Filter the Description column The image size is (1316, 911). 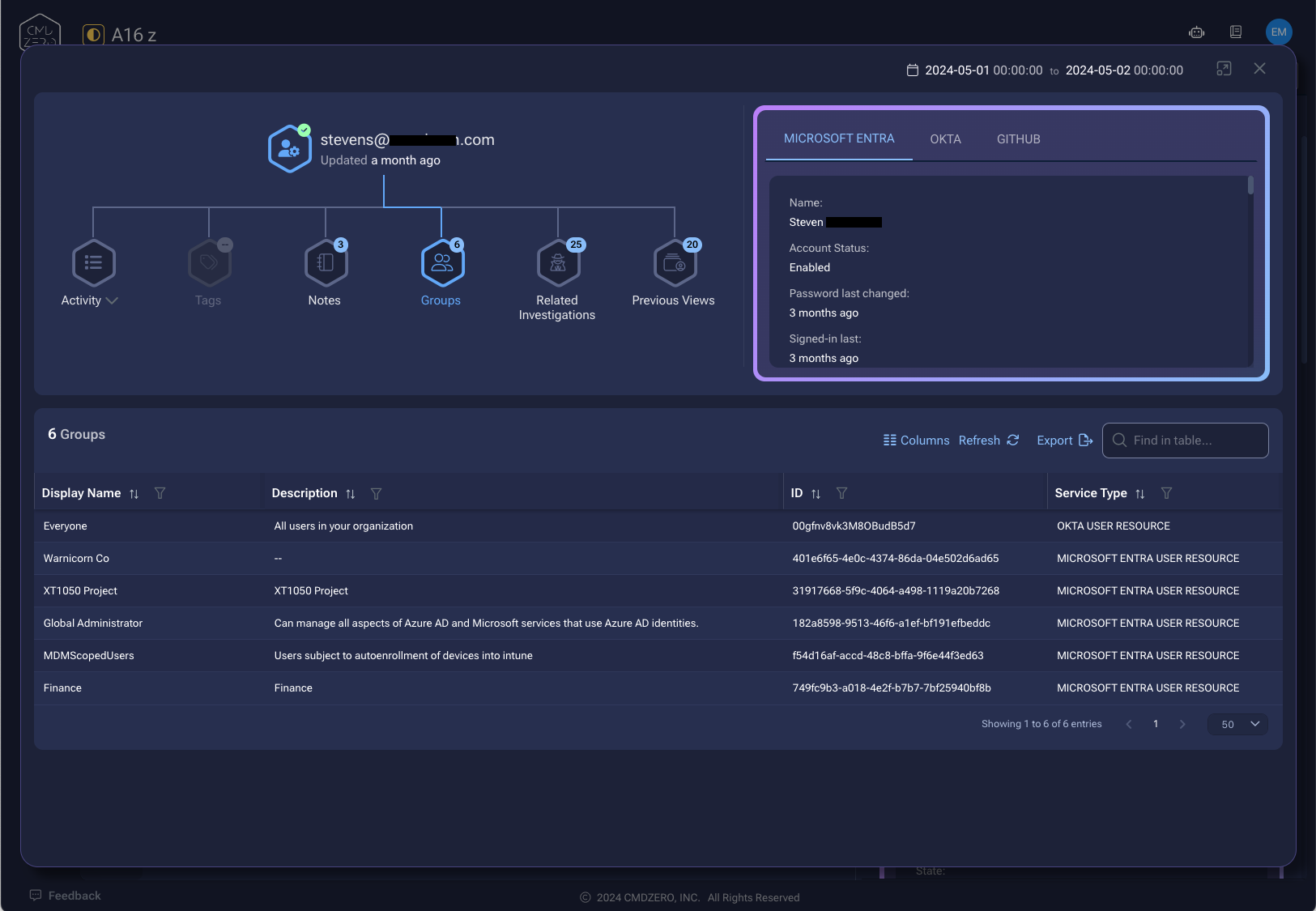click(376, 493)
